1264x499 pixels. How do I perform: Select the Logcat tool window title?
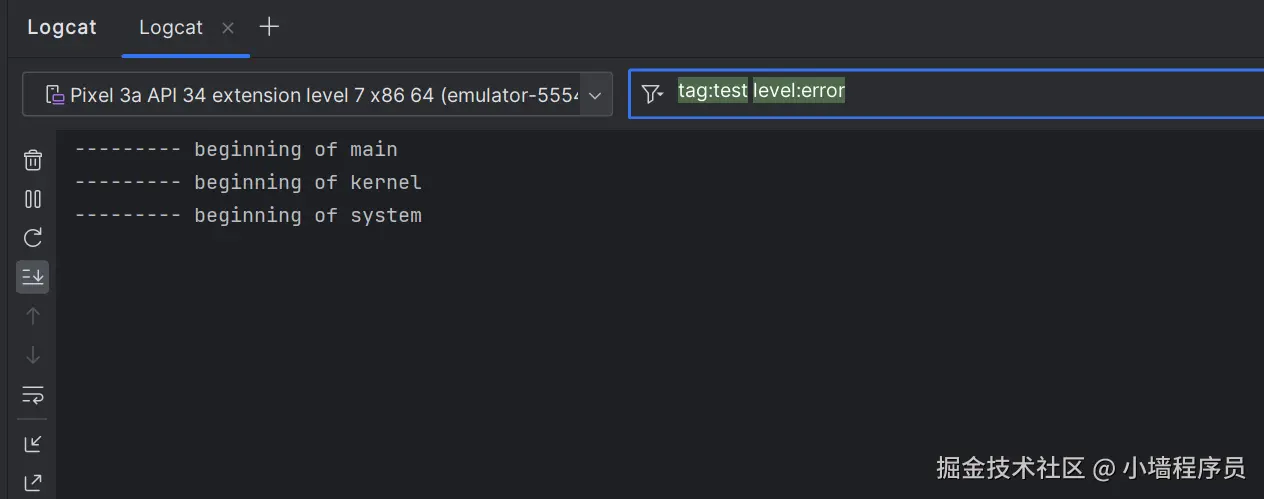[62, 28]
